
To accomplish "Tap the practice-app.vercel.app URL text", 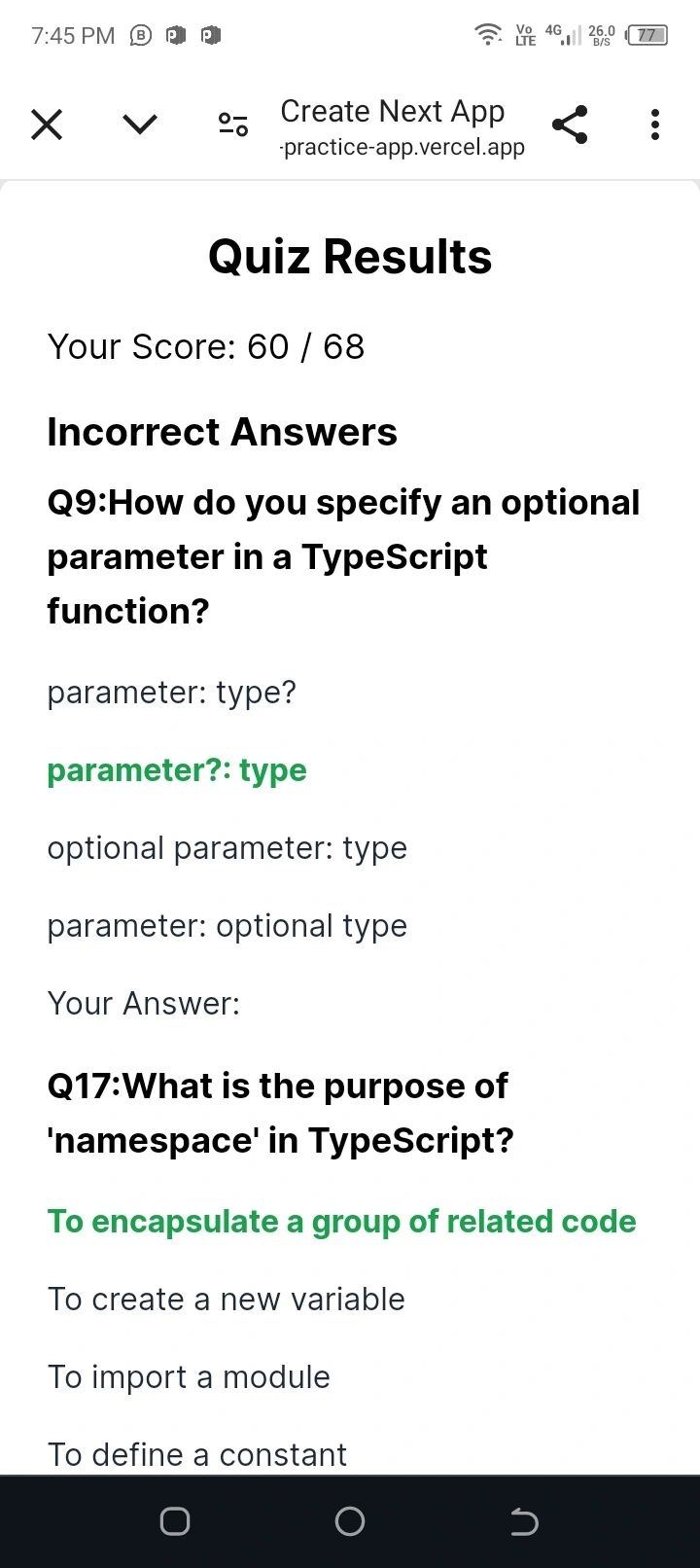I will pyautogui.click(x=402, y=148).
